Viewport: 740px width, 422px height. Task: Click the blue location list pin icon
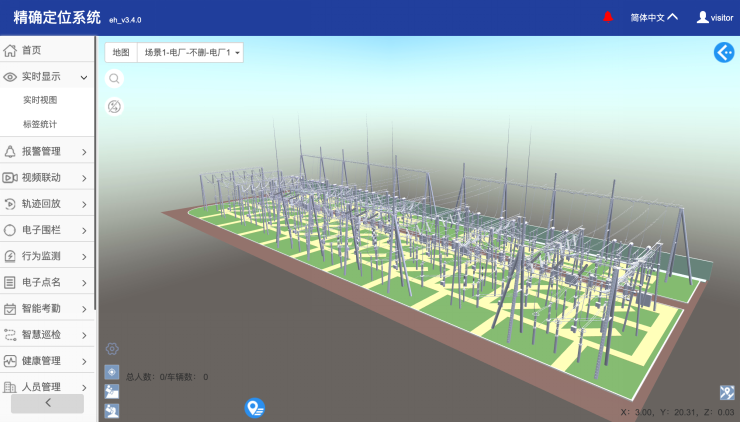pos(255,407)
